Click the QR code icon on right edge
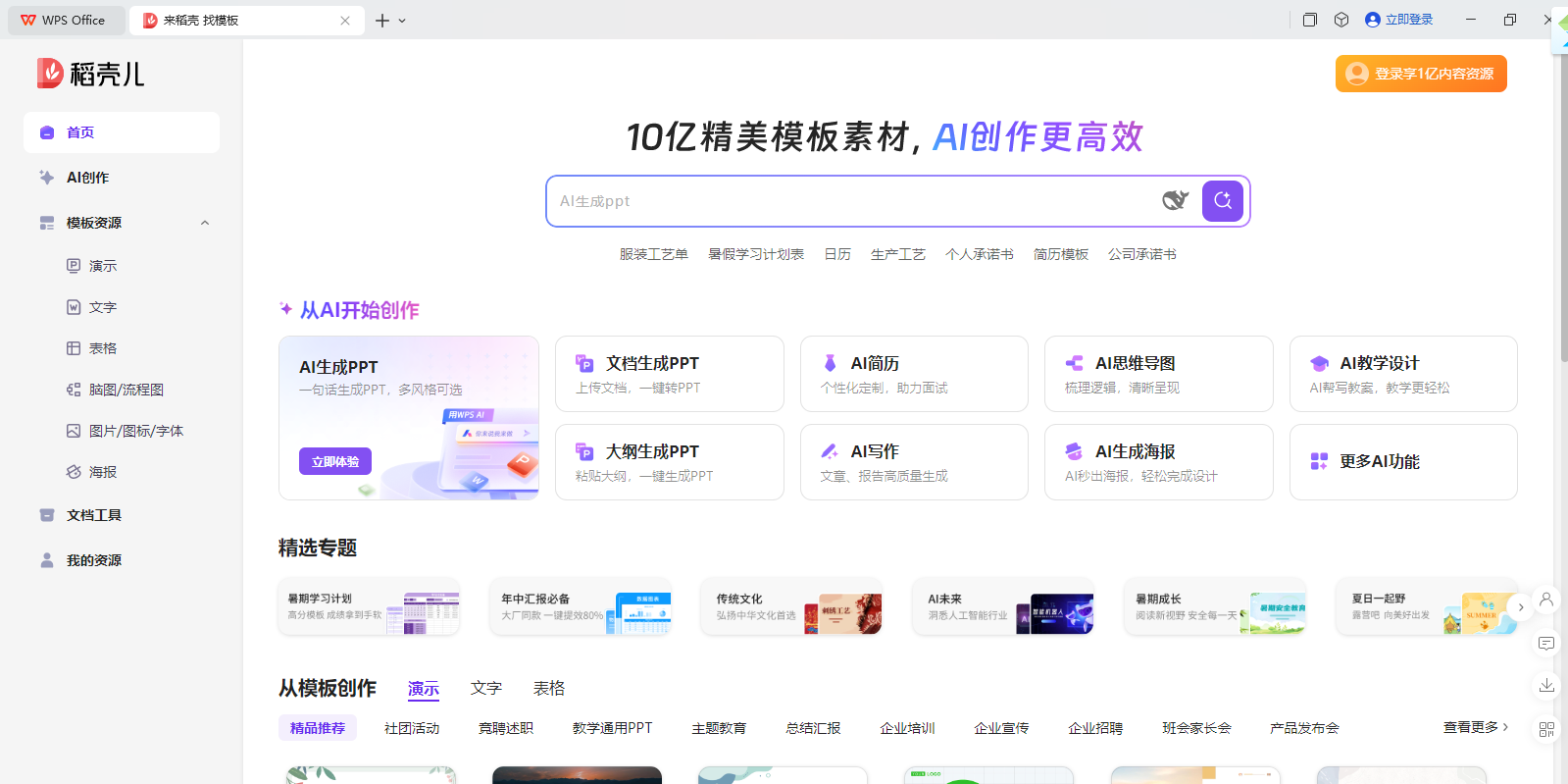The width and height of the screenshot is (1568, 784). pos(1546,729)
